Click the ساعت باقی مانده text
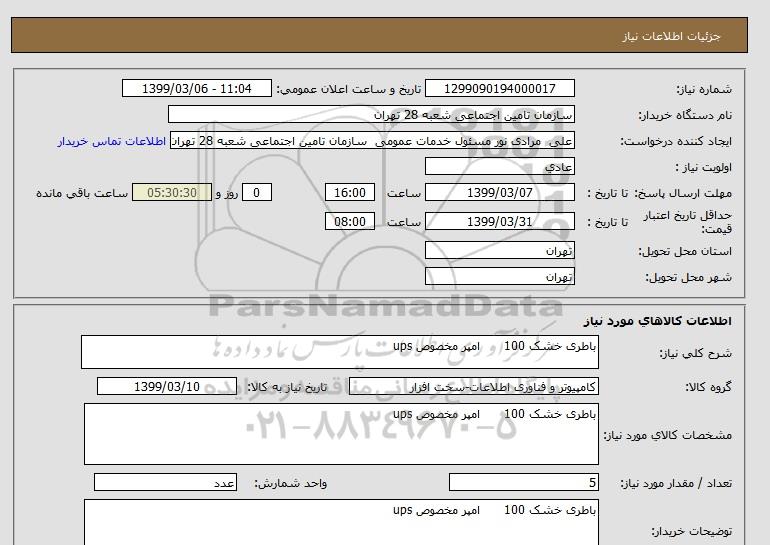770x545 pixels. pos(82,193)
